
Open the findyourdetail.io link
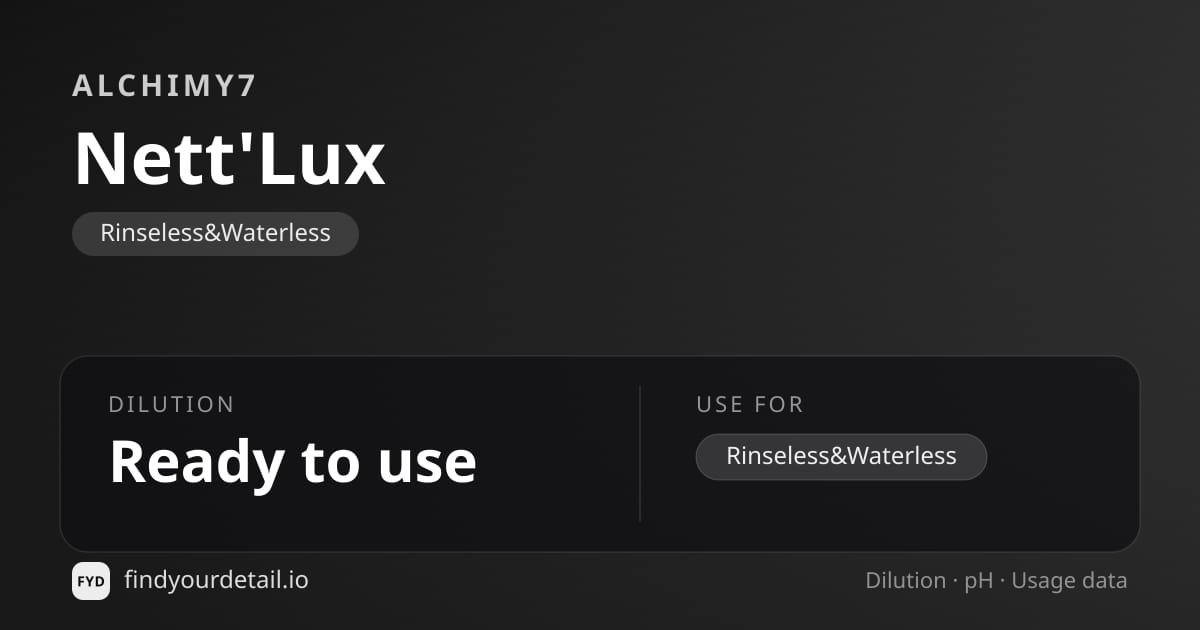tap(216, 580)
